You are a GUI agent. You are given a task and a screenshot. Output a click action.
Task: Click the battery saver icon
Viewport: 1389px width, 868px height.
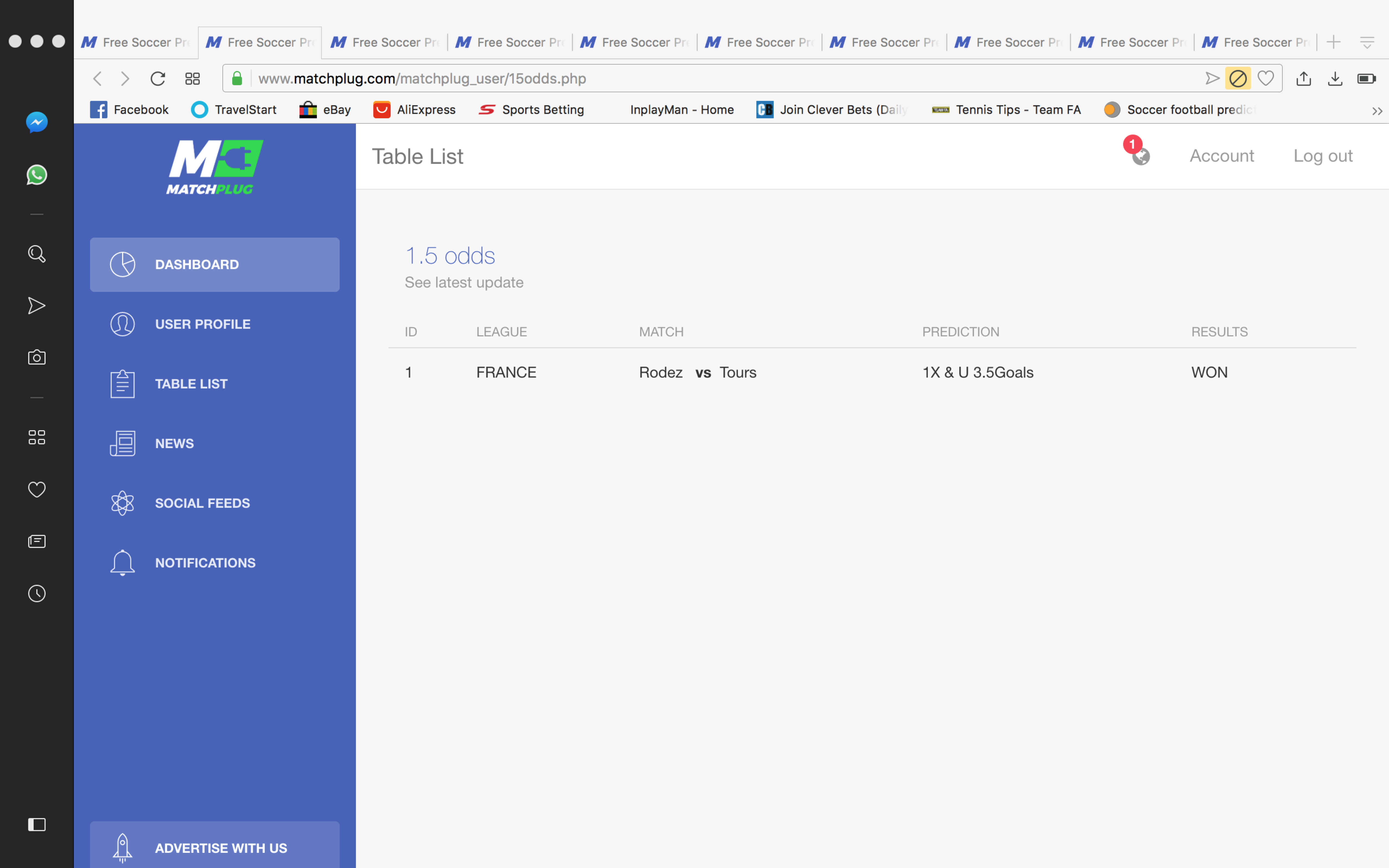(1366, 79)
